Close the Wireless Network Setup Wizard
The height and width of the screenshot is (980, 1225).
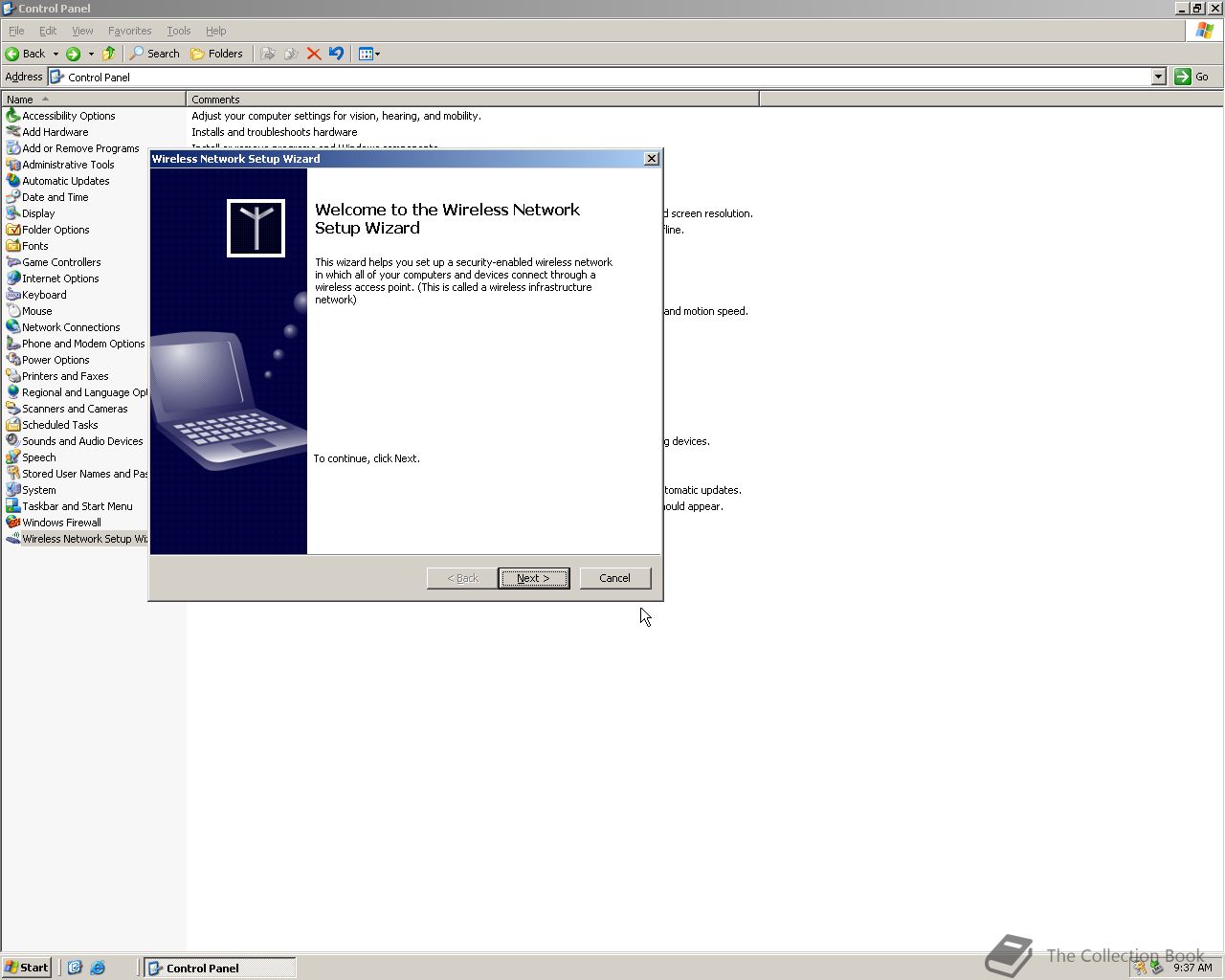coord(652,159)
